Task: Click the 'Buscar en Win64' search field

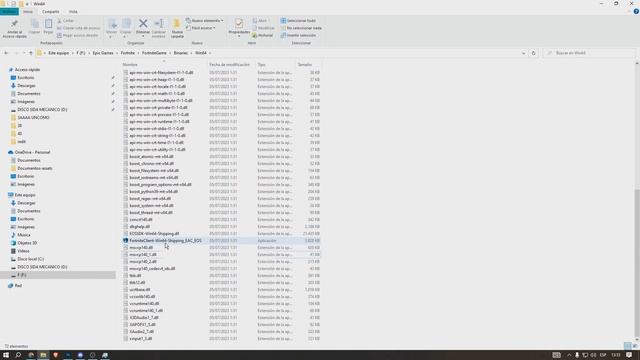Action: (589, 53)
